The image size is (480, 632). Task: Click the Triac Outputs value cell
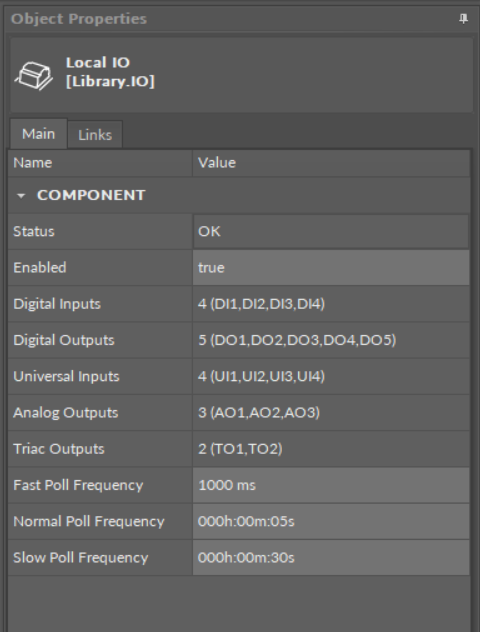pyautogui.click(x=331, y=449)
